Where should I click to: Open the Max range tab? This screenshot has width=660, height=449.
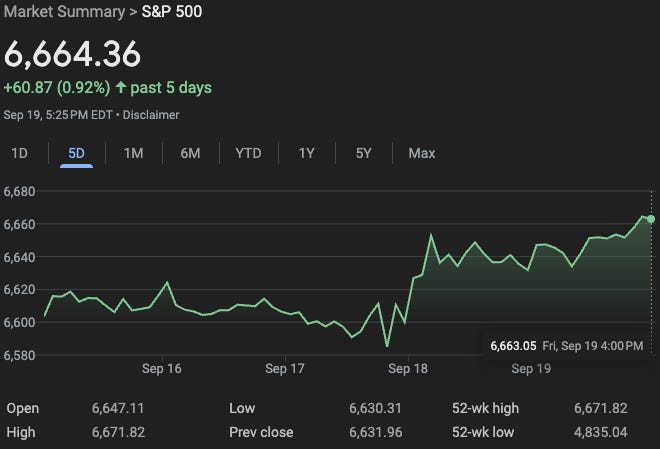[x=422, y=153]
